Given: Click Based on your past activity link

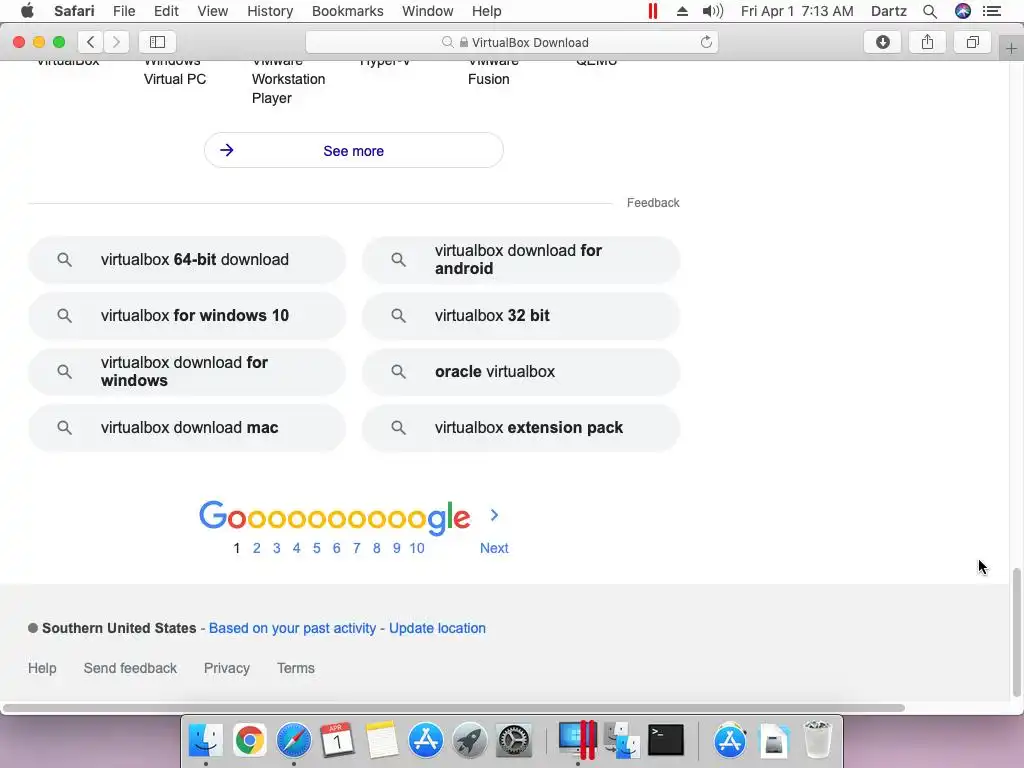Looking at the screenshot, I should [x=293, y=628].
